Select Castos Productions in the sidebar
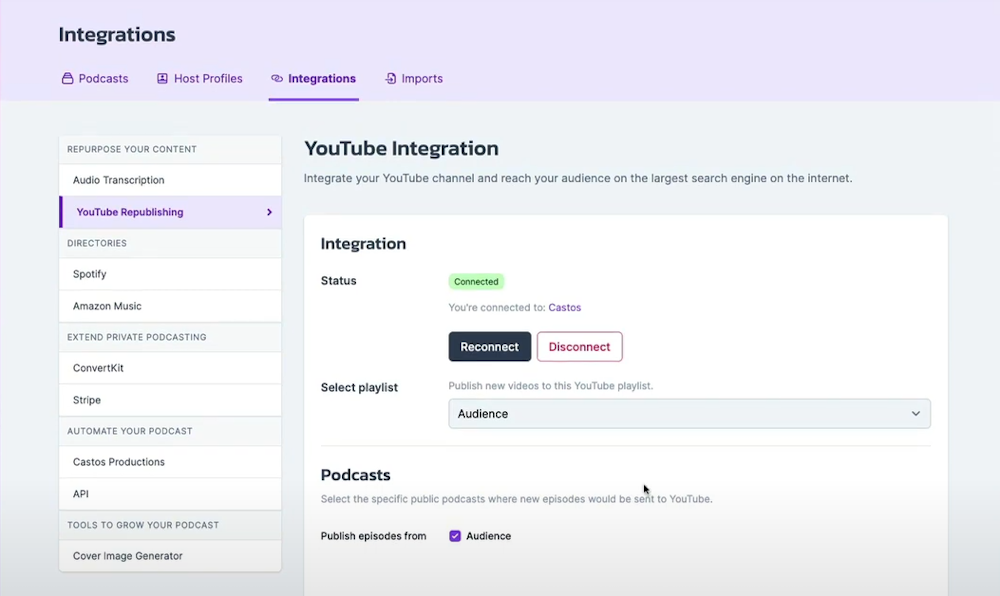The image size is (1000, 596). (117, 462)
